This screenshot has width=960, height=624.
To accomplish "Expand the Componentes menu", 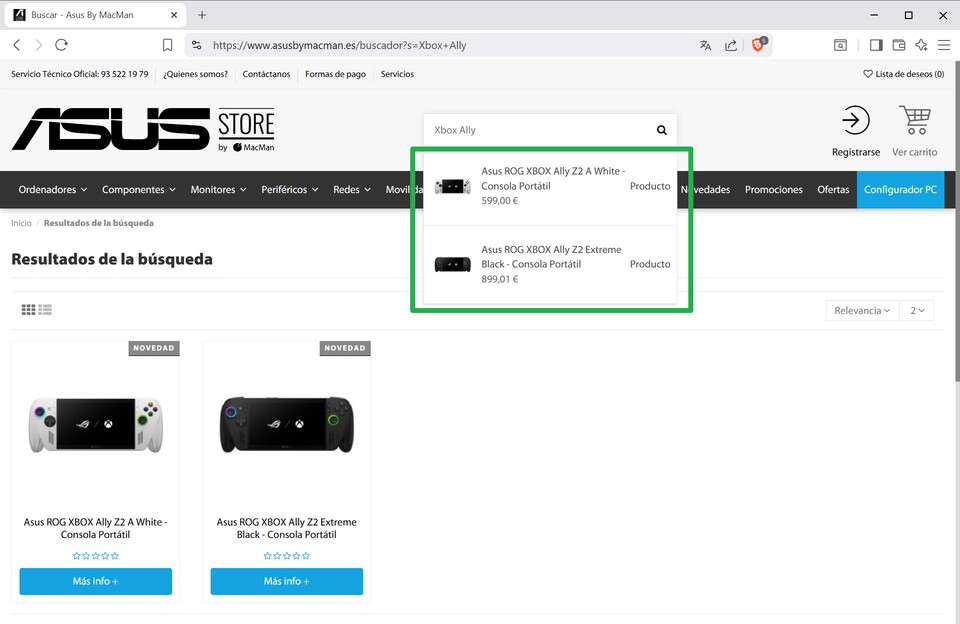I will (x=139, y=190).
